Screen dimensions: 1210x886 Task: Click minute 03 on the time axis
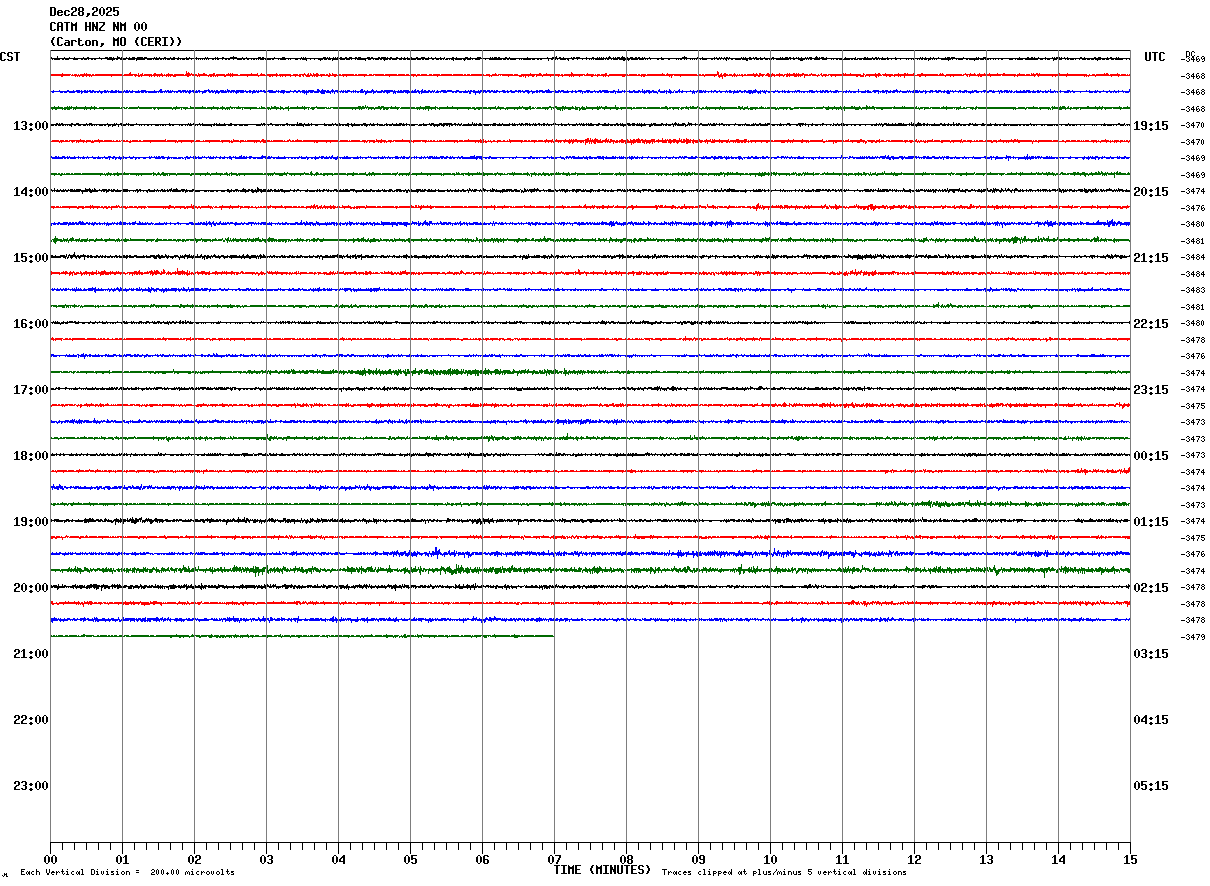pyautogui.click(x=266, y=859)
